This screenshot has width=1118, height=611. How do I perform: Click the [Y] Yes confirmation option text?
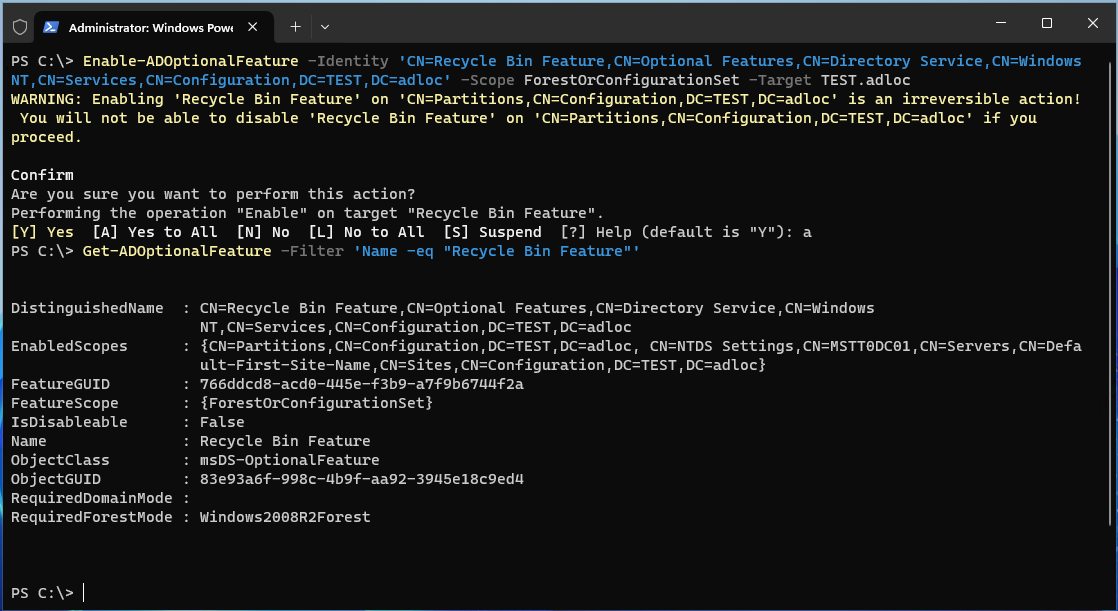tap(42, 232)
